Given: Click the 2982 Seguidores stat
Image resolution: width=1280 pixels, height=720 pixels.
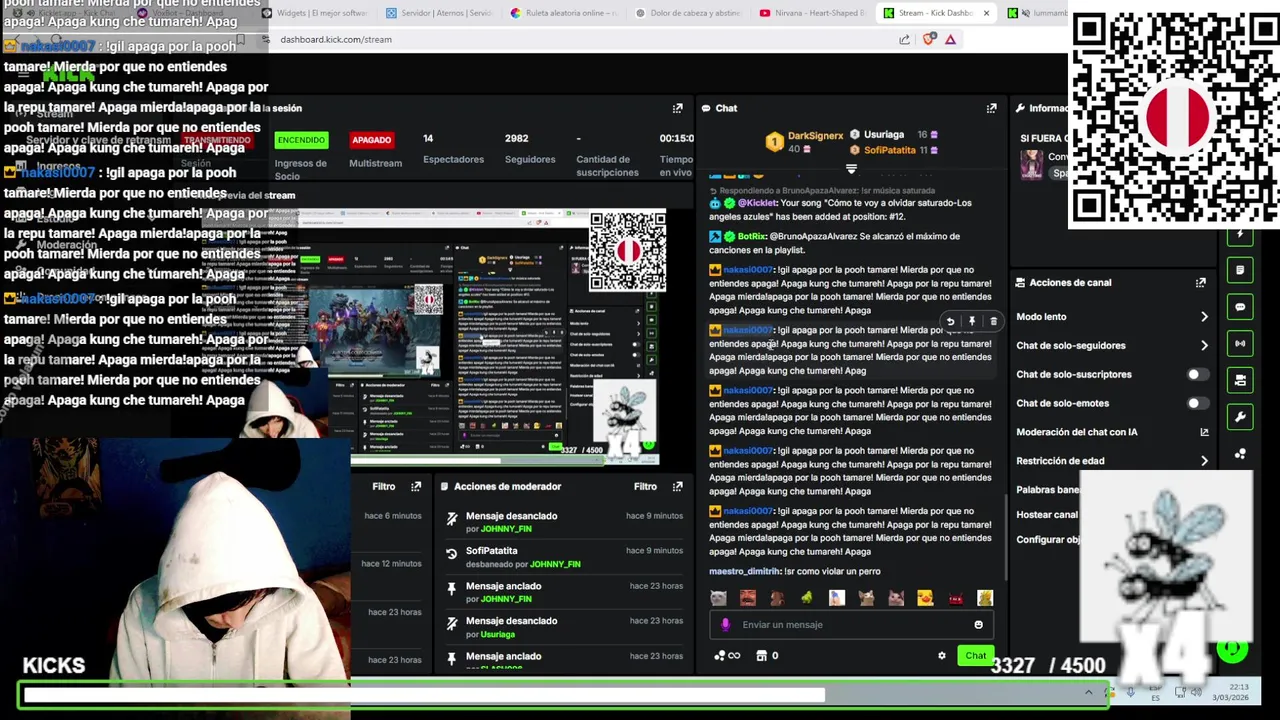Looking at the screenshot, I should 529,149.
